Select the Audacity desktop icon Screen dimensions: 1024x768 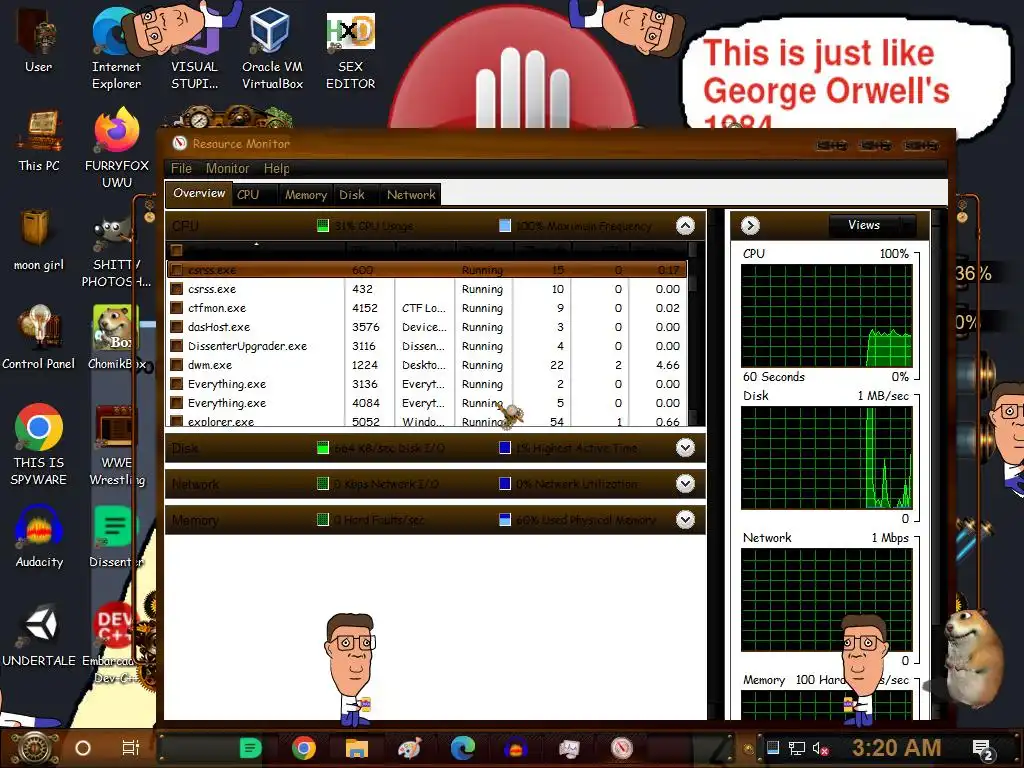point(39,537)
